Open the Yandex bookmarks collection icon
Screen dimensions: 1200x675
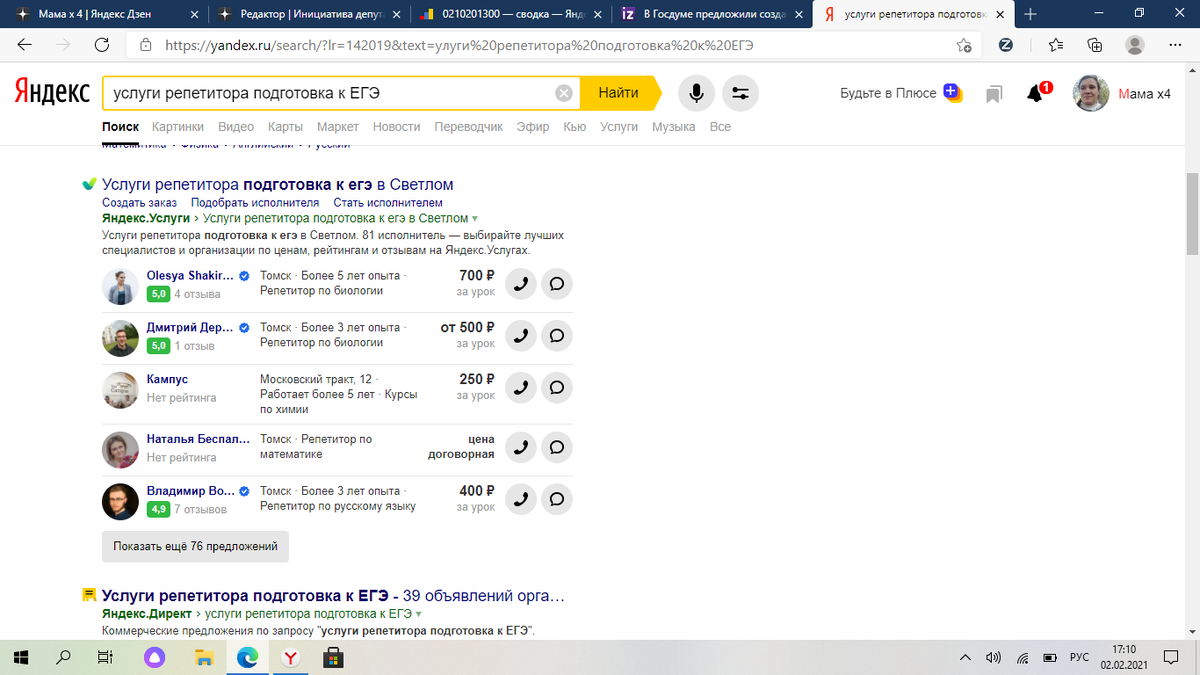click(994, 94)
